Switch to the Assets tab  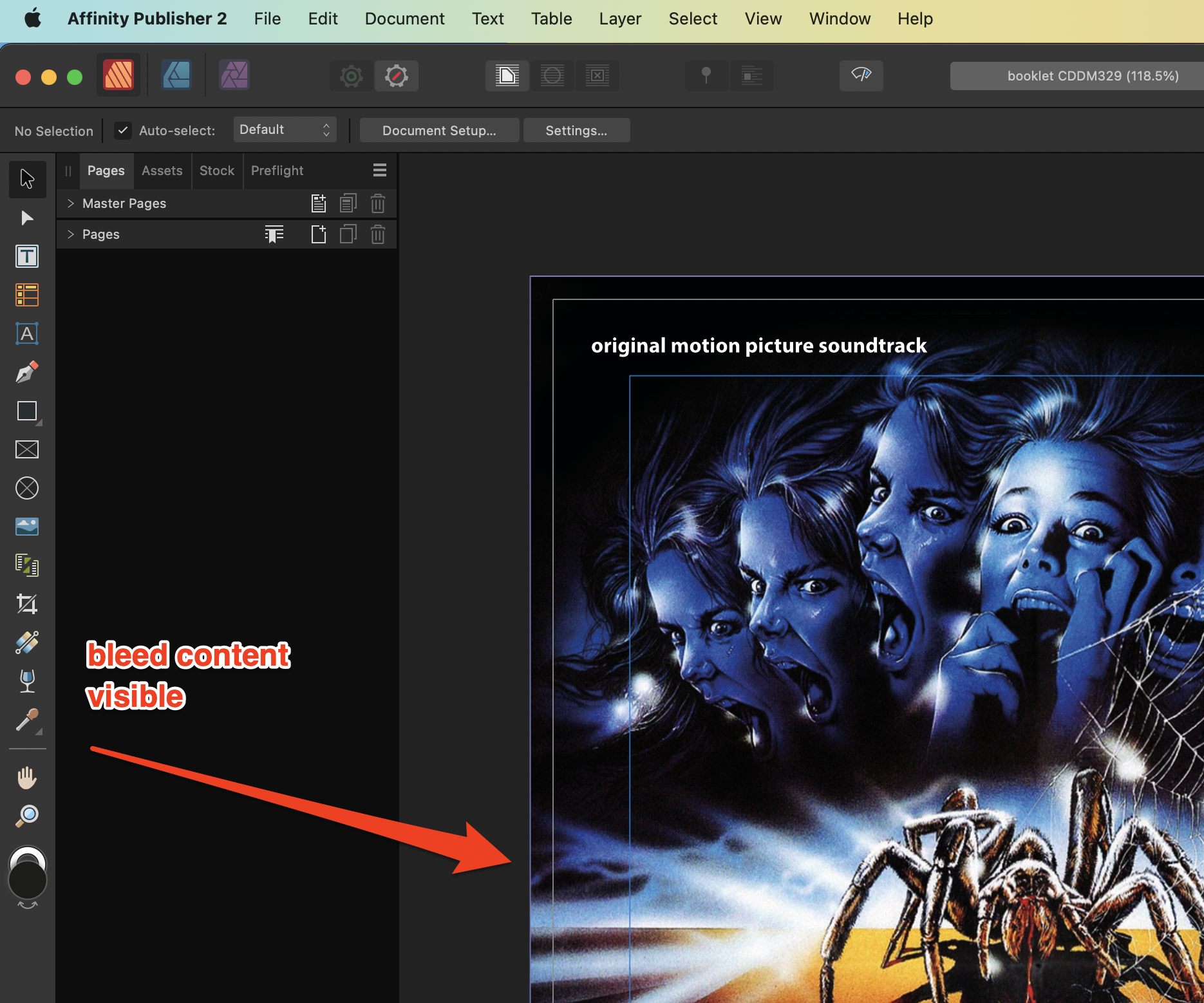(x=162, y=171)
